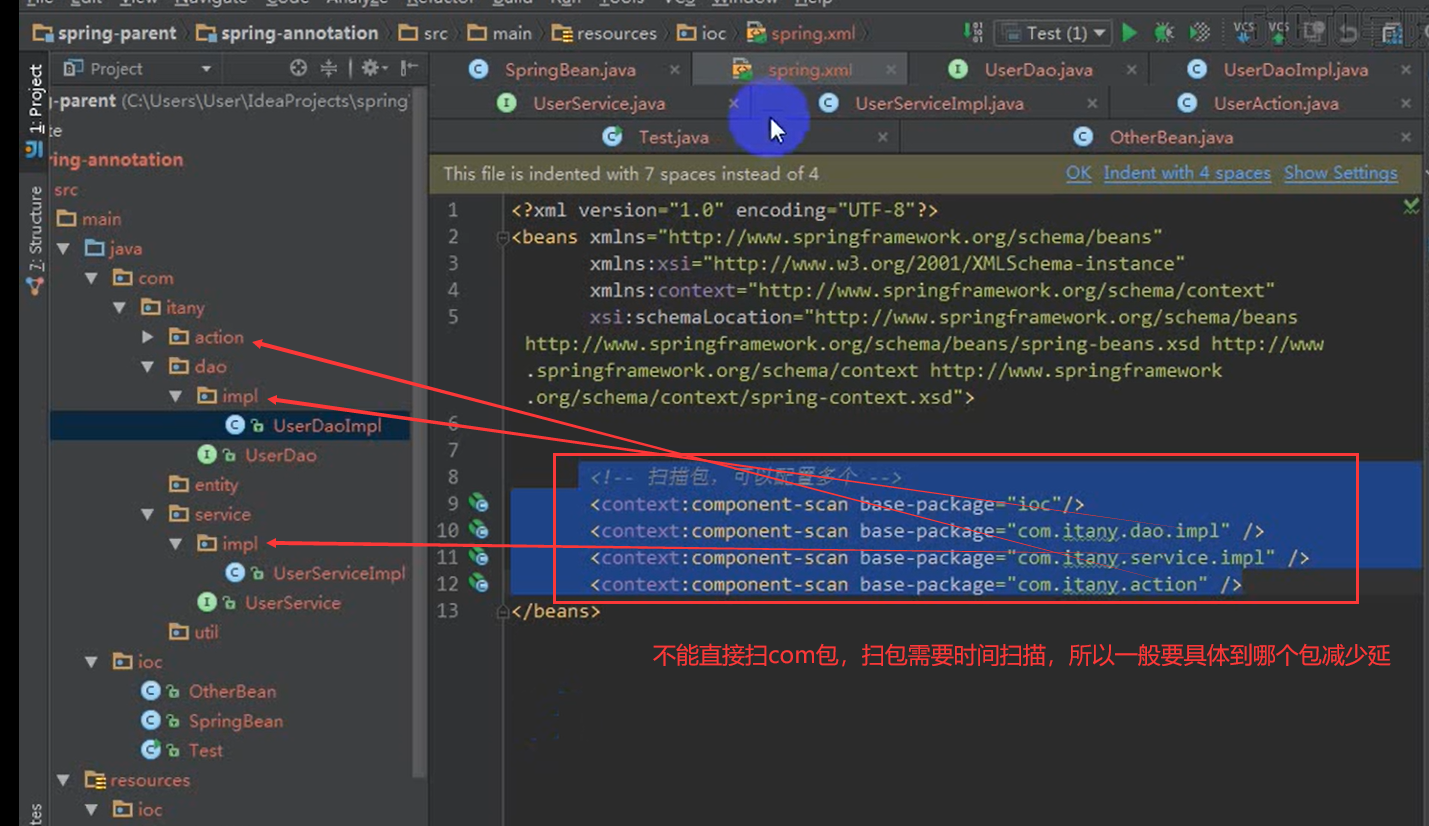Close the UserDao.java tab
Viewport: 1429px width, 826px height.
click(x=1131, y=70)
